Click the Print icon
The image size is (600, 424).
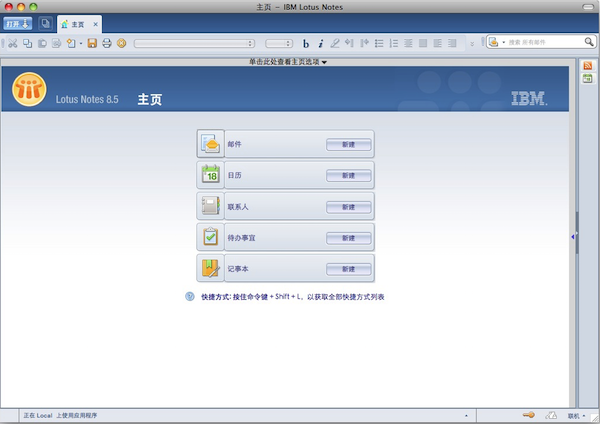pos(107,43)
